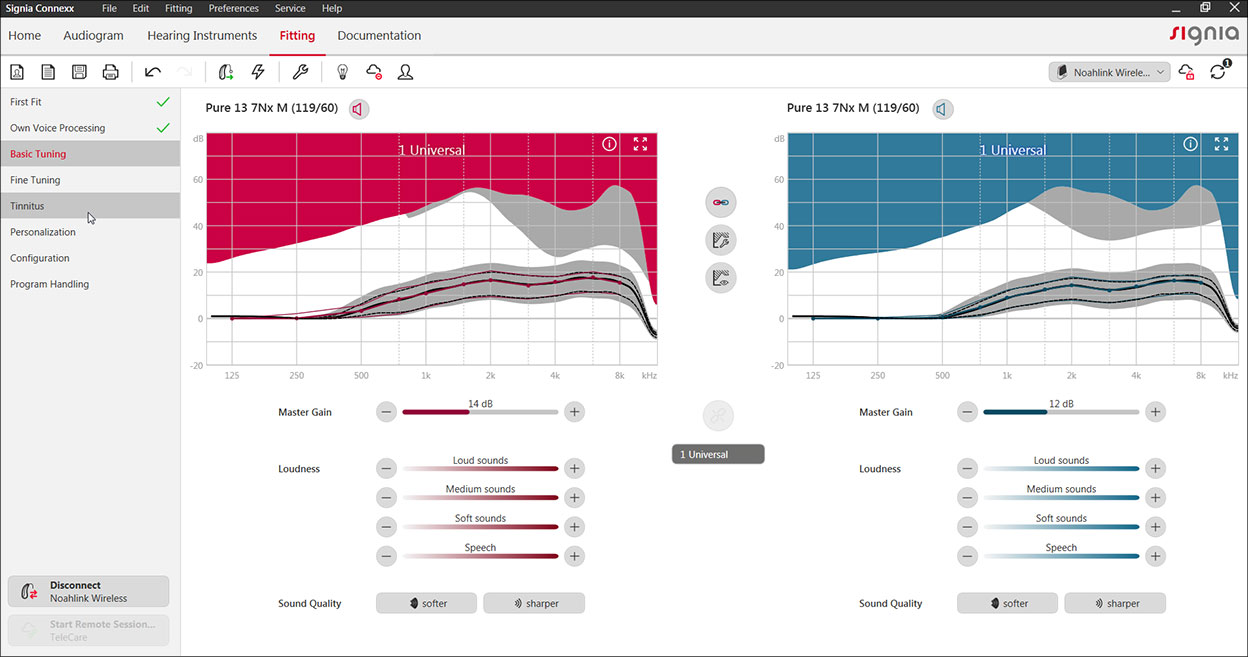Click the red-side Loud sounds slider bar
Image resolution: width=1248 pixels, height=657 pixels.
[x=480, y=469]
